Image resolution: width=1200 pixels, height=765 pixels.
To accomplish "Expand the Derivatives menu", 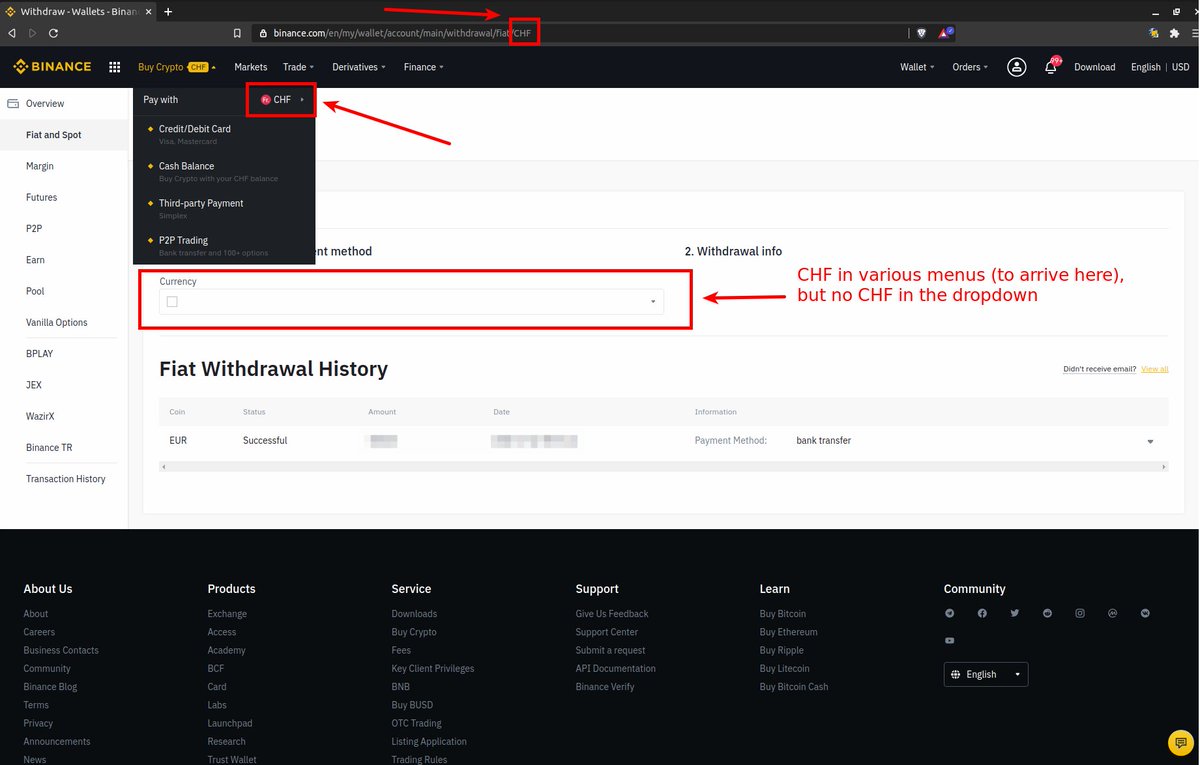I will click(x=360, y=67).
